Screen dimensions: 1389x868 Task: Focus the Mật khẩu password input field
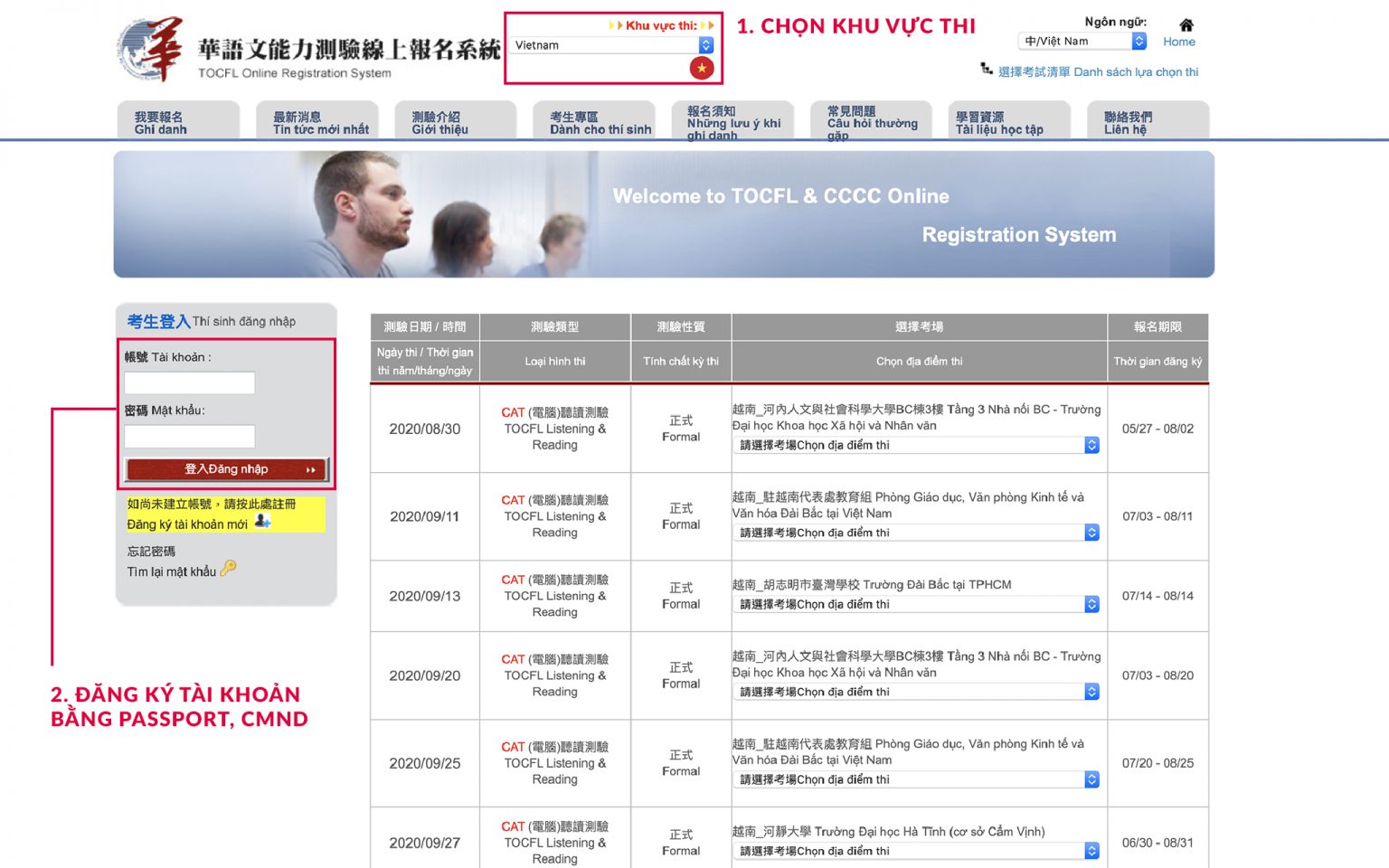pyautogui.click(x=190, y=437)
